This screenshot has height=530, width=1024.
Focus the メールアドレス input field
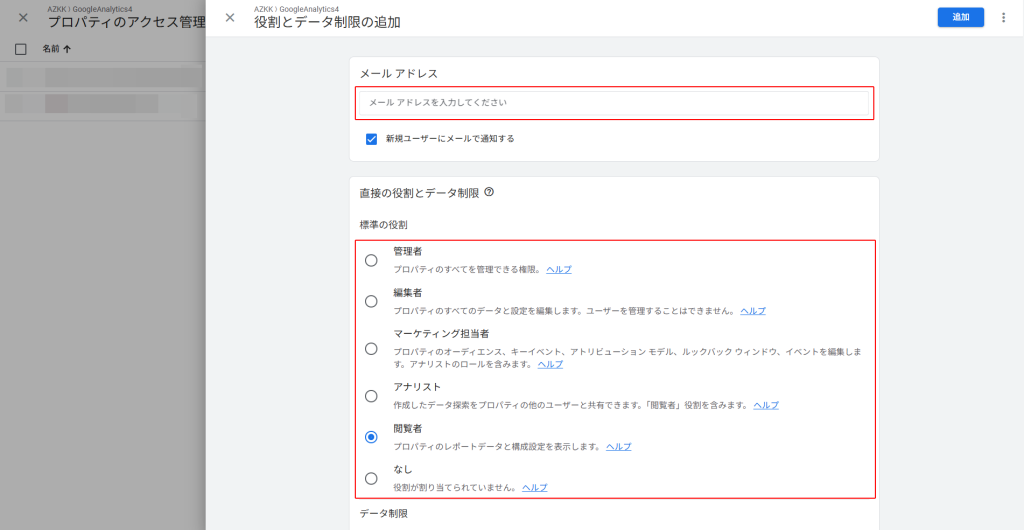point(614,103)
